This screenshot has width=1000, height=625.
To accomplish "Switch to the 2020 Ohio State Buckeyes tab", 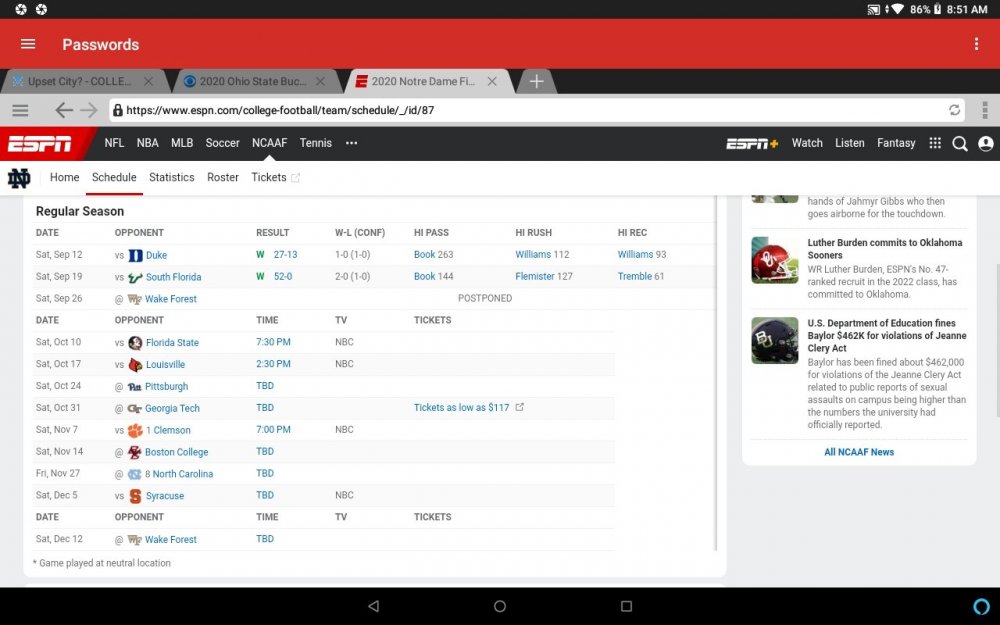I will 253,82.
